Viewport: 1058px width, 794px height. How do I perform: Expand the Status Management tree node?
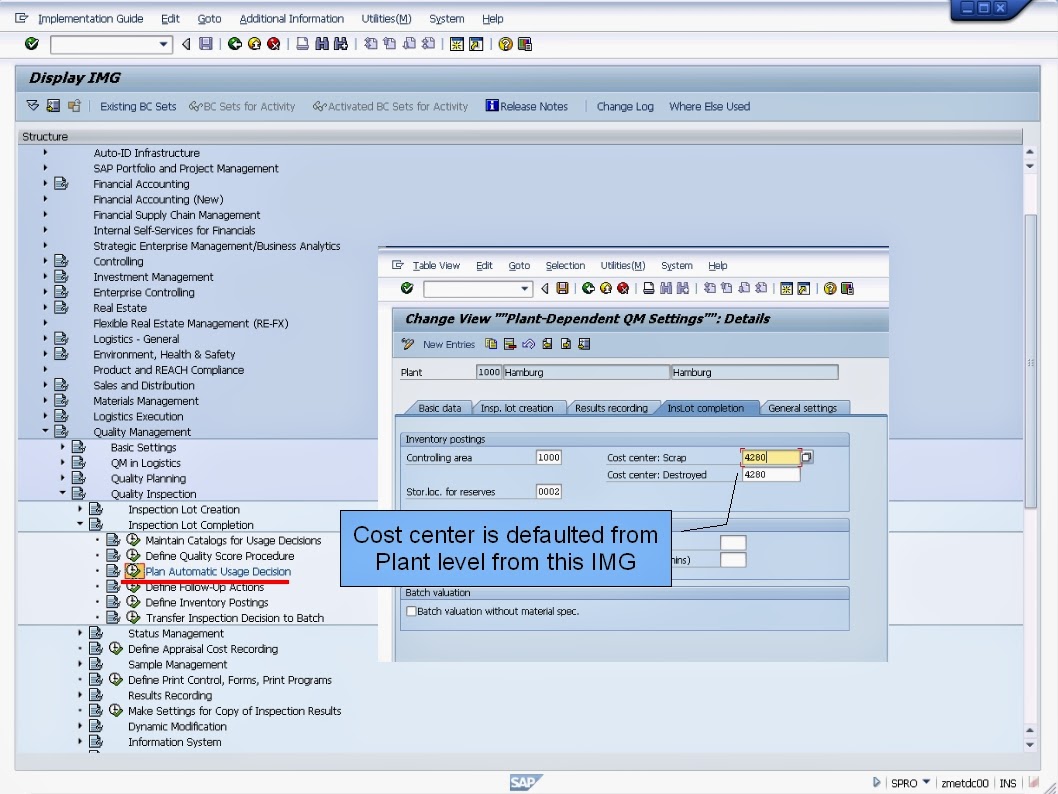pos(82,633)
